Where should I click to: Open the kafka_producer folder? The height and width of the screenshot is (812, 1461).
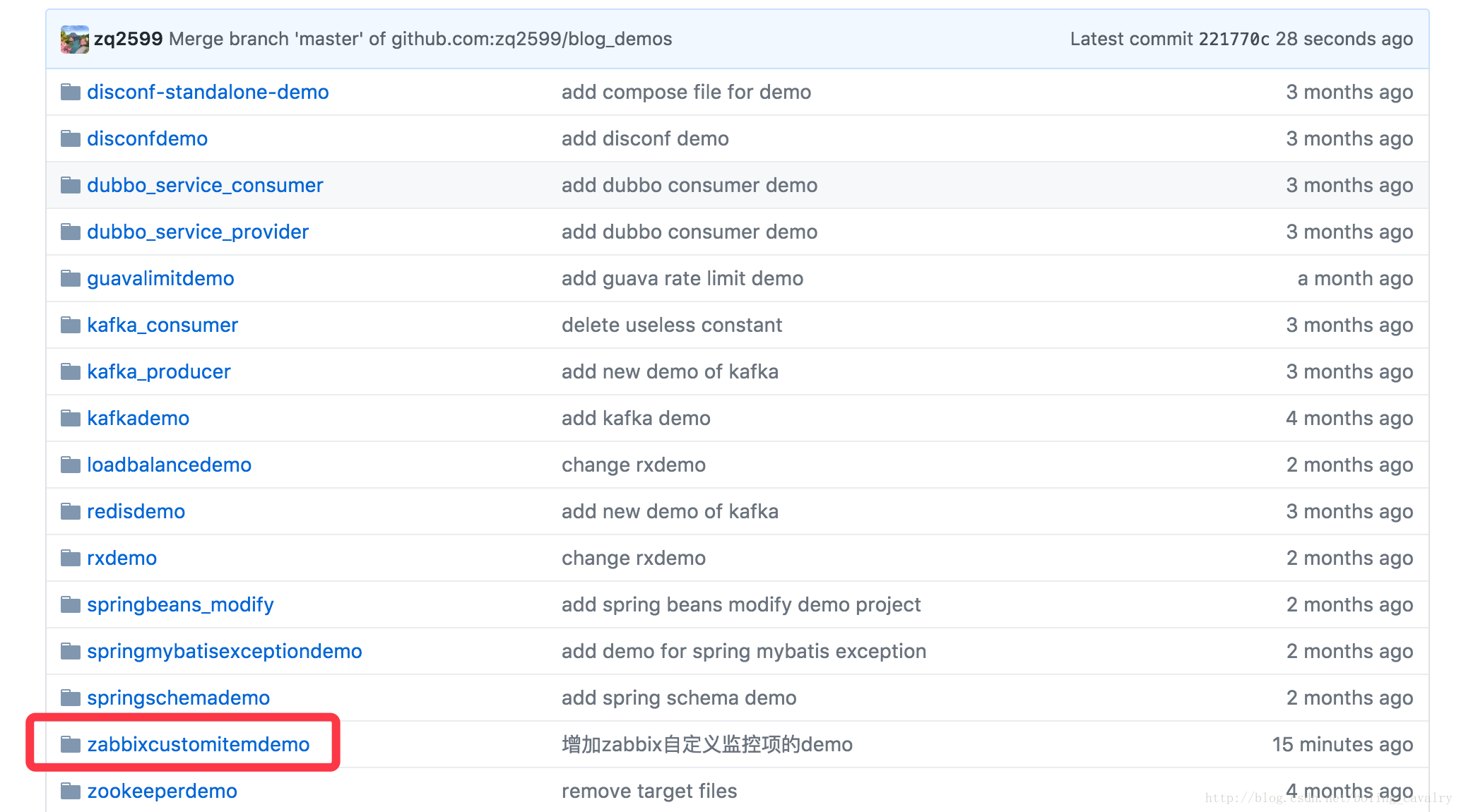159,371
